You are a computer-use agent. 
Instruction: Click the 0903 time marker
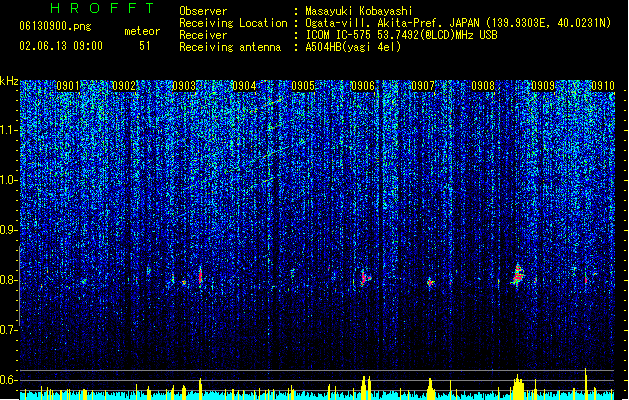coord(184,86)
